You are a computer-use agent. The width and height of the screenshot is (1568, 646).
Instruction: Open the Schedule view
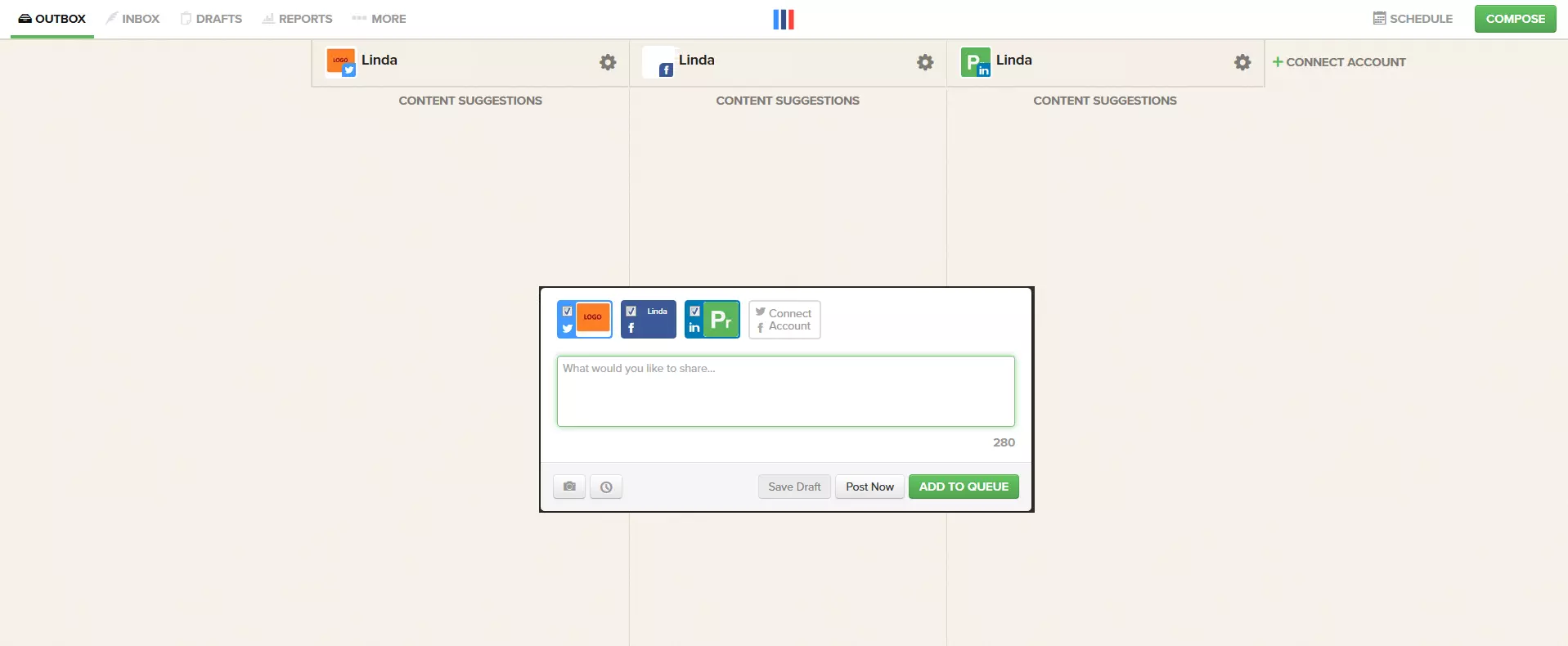pos(1413,19)
